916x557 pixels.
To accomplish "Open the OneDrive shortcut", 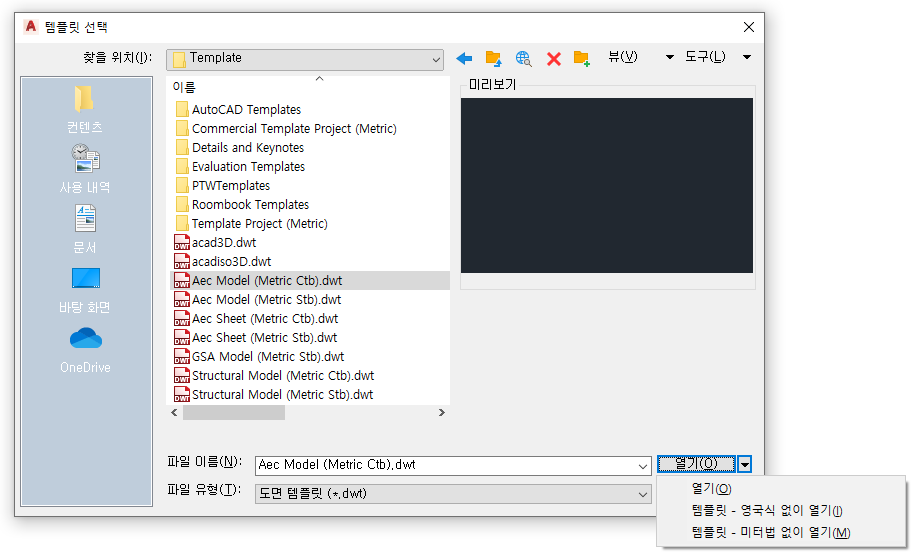I will pyautogui.click(x=85, y=350).
